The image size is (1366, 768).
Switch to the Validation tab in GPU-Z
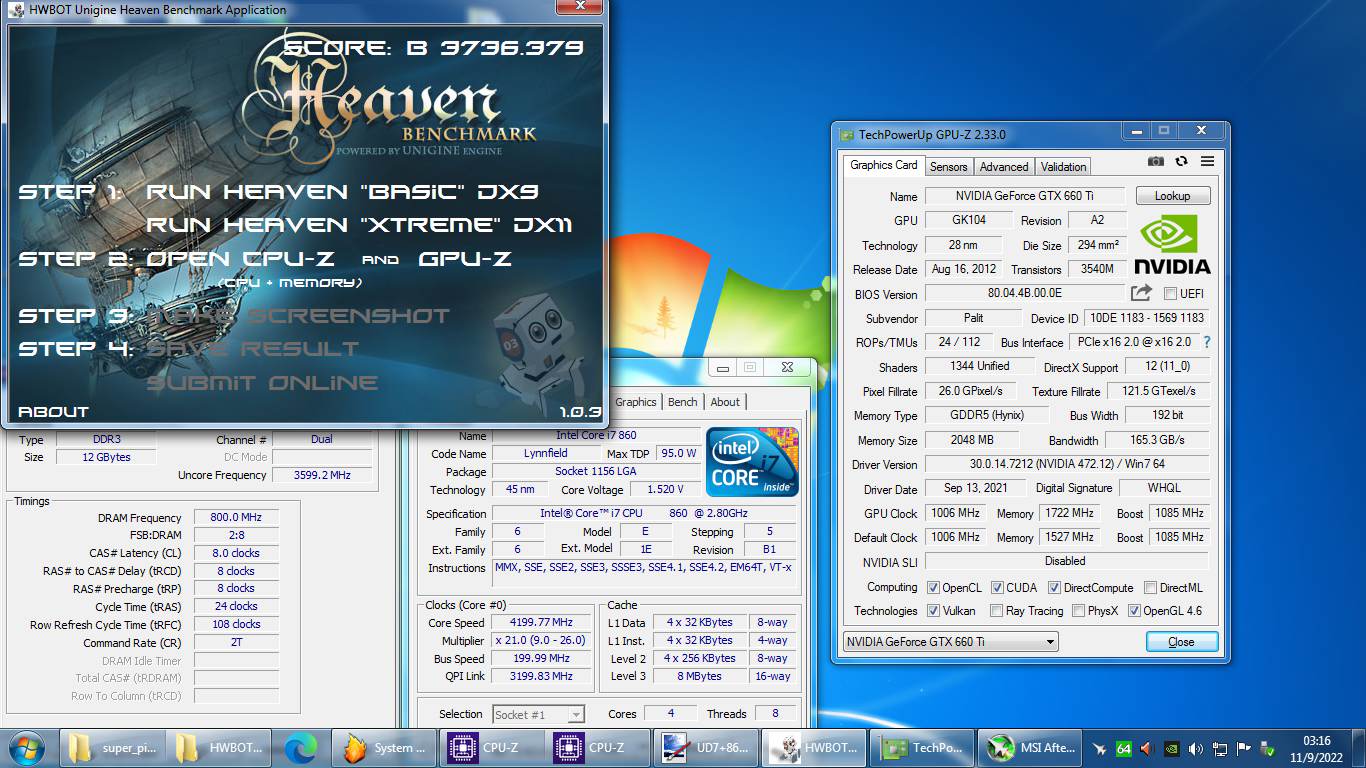(1063, 167)
